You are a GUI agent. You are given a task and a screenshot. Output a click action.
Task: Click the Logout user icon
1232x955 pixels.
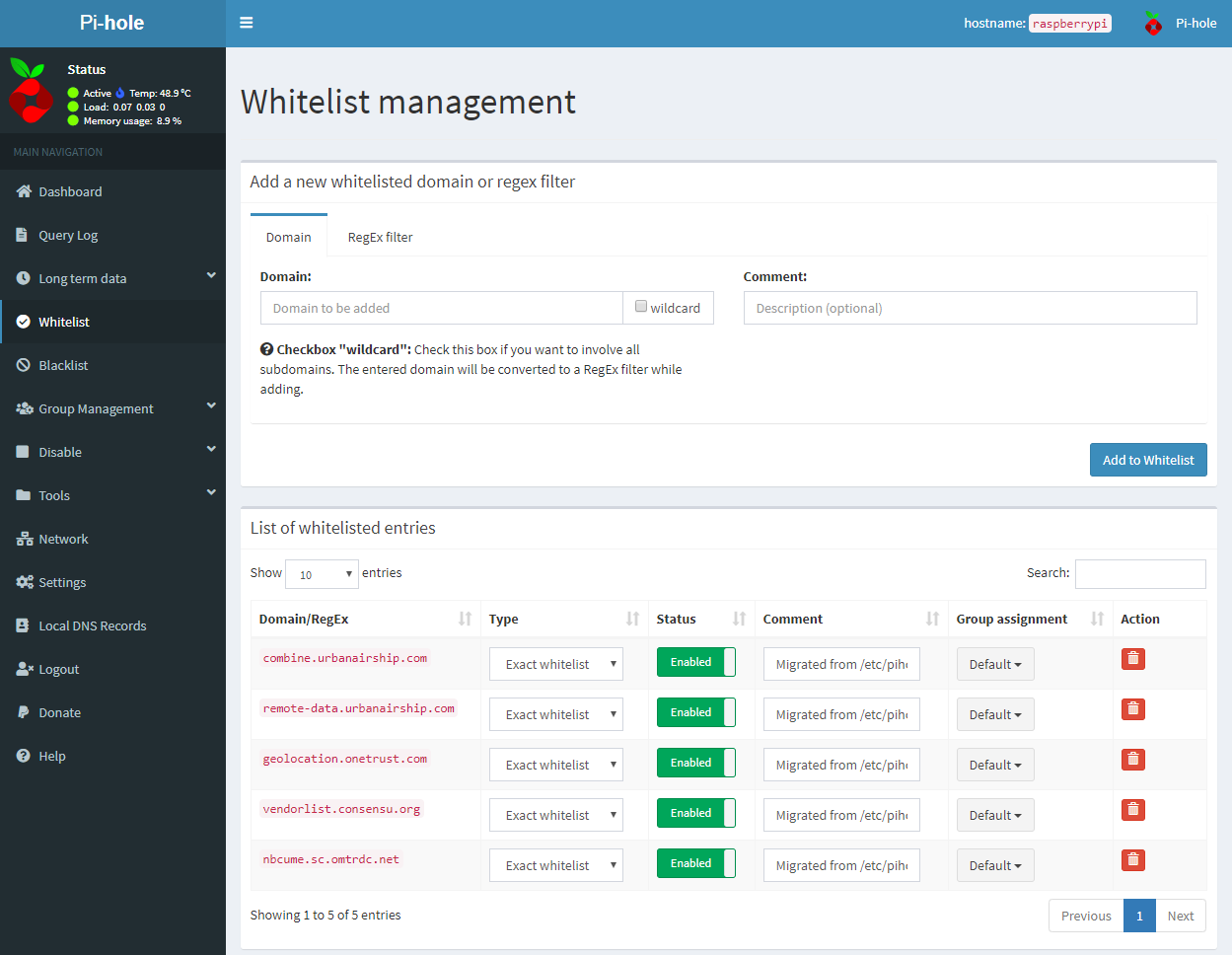tap(25, 669)
